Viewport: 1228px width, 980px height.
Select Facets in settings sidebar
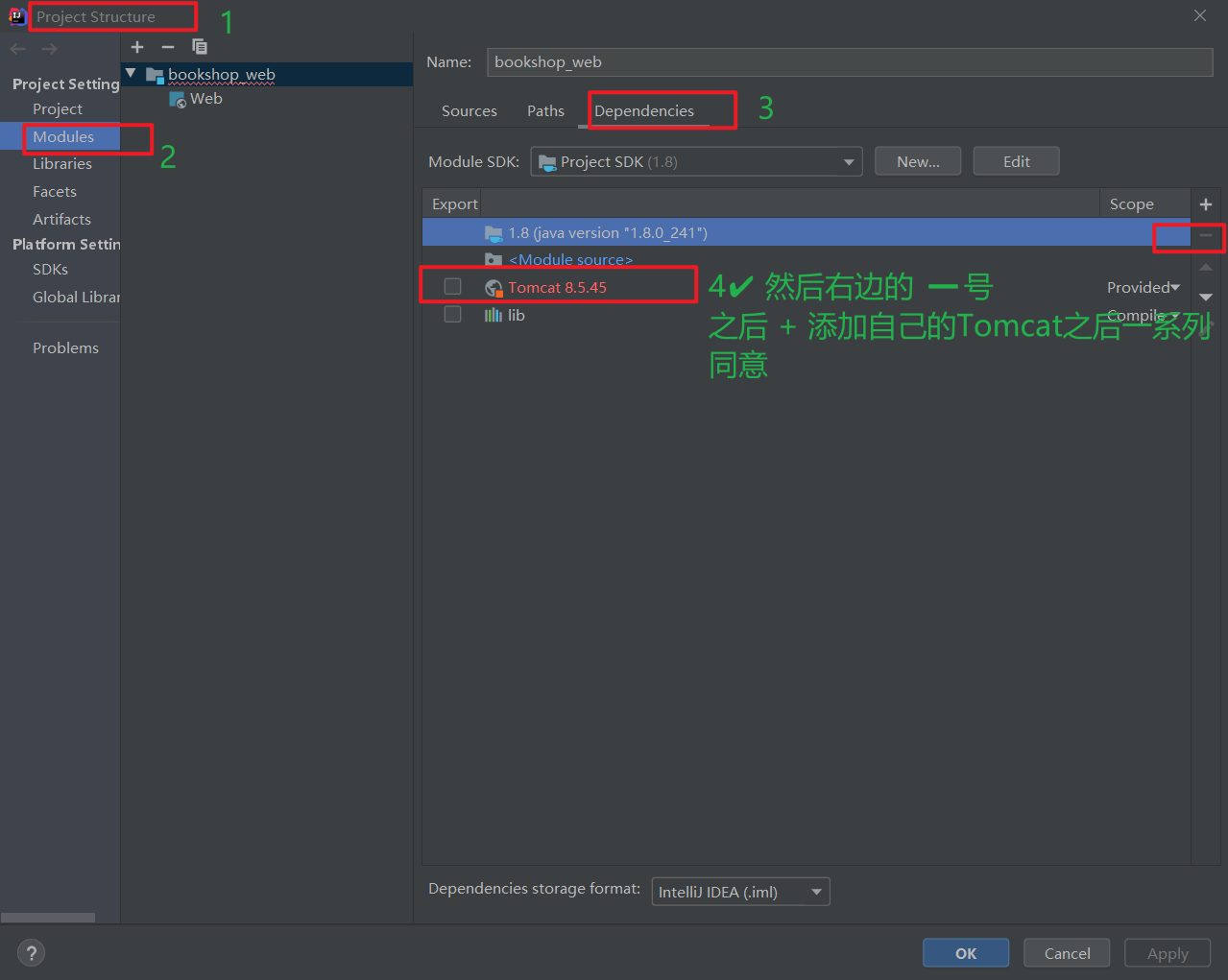point(55,192)
